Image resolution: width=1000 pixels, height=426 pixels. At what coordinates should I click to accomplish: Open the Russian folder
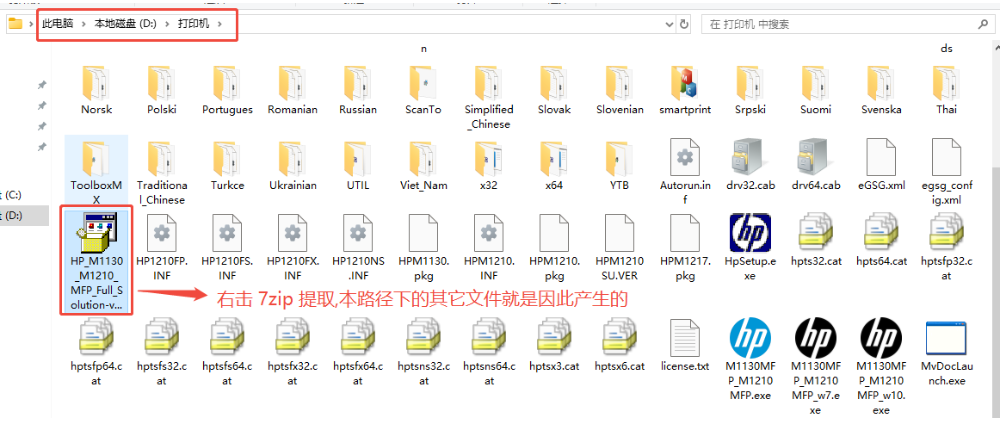coord(358,91)
